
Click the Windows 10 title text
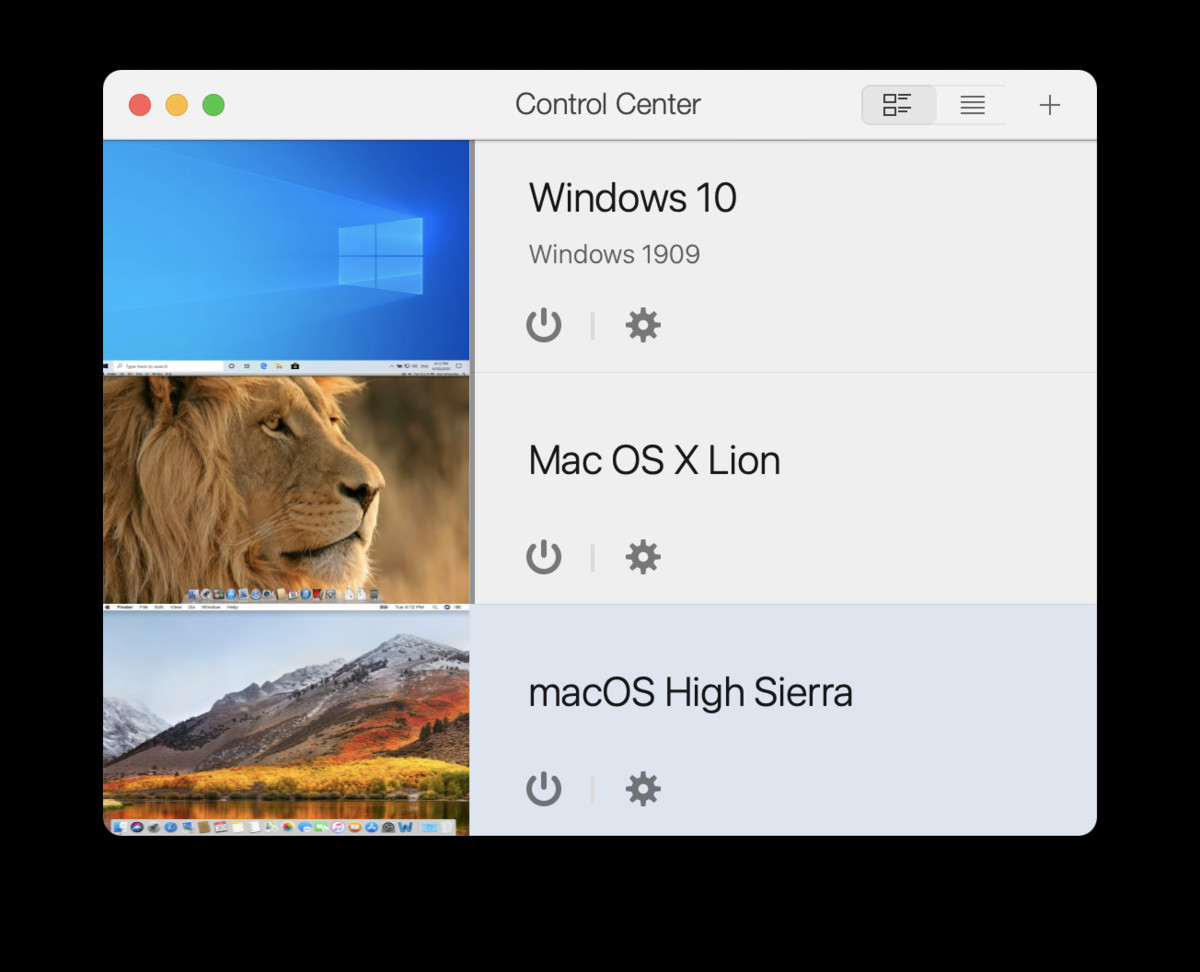(x=633, y=198)
